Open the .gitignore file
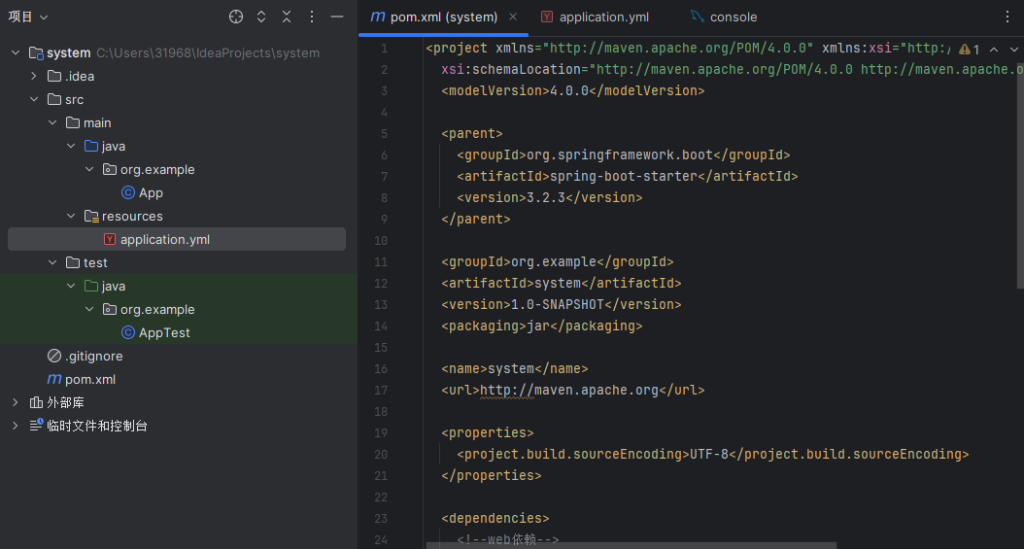 [x=93, y=356]
